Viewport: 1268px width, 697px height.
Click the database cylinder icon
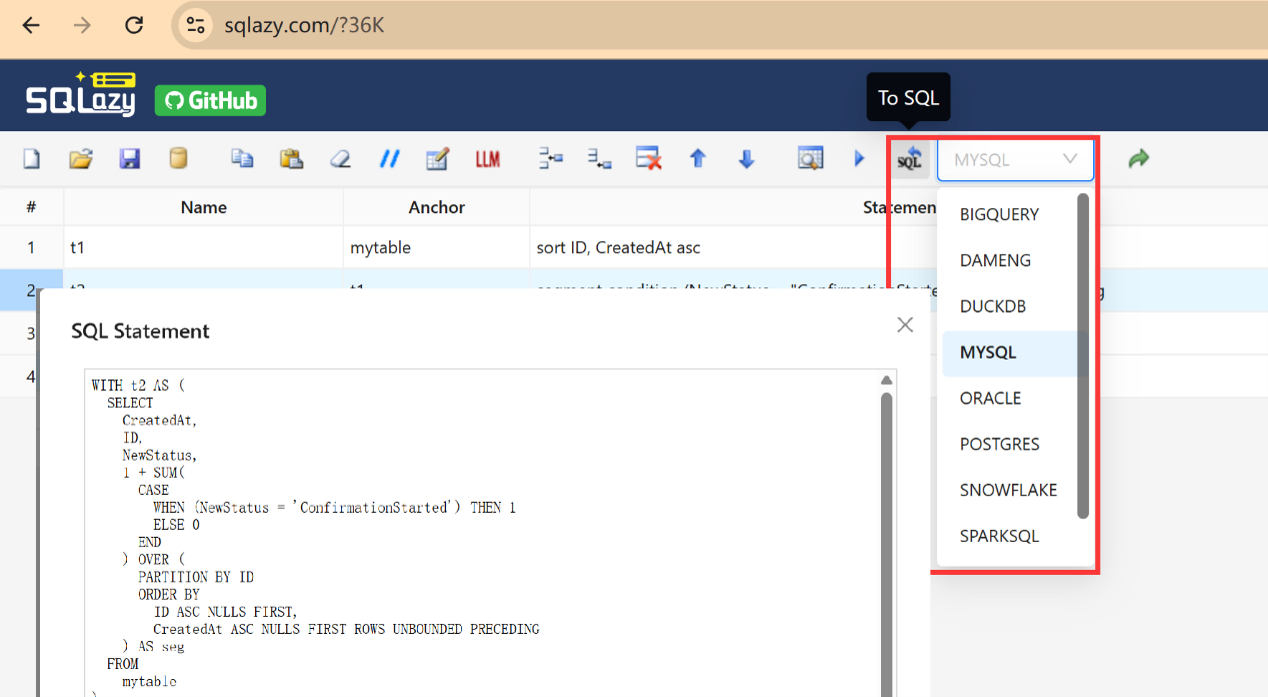178,159
